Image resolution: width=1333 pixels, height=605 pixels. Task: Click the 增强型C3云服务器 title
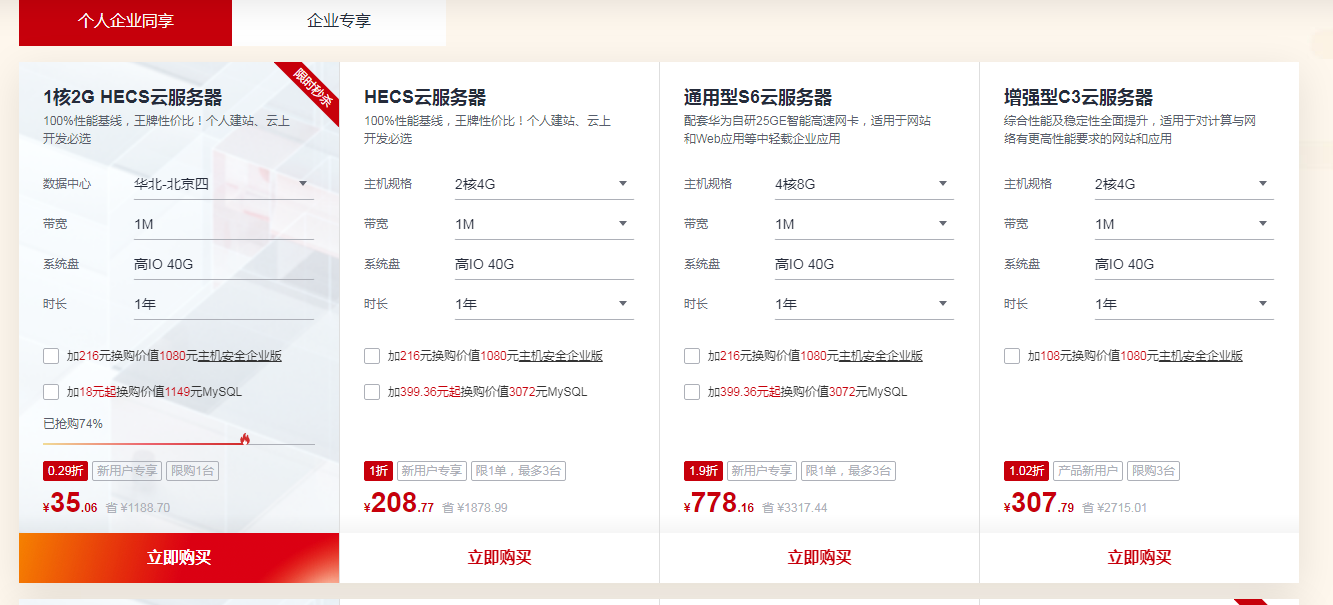[1079, 97]
